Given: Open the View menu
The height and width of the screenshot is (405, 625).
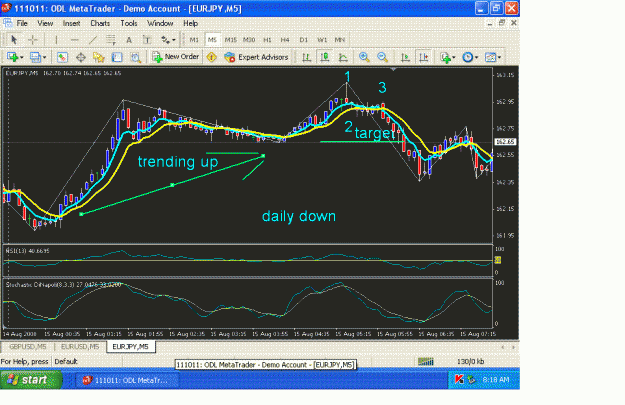Looking at the screenshot, I should coord(45,23).
